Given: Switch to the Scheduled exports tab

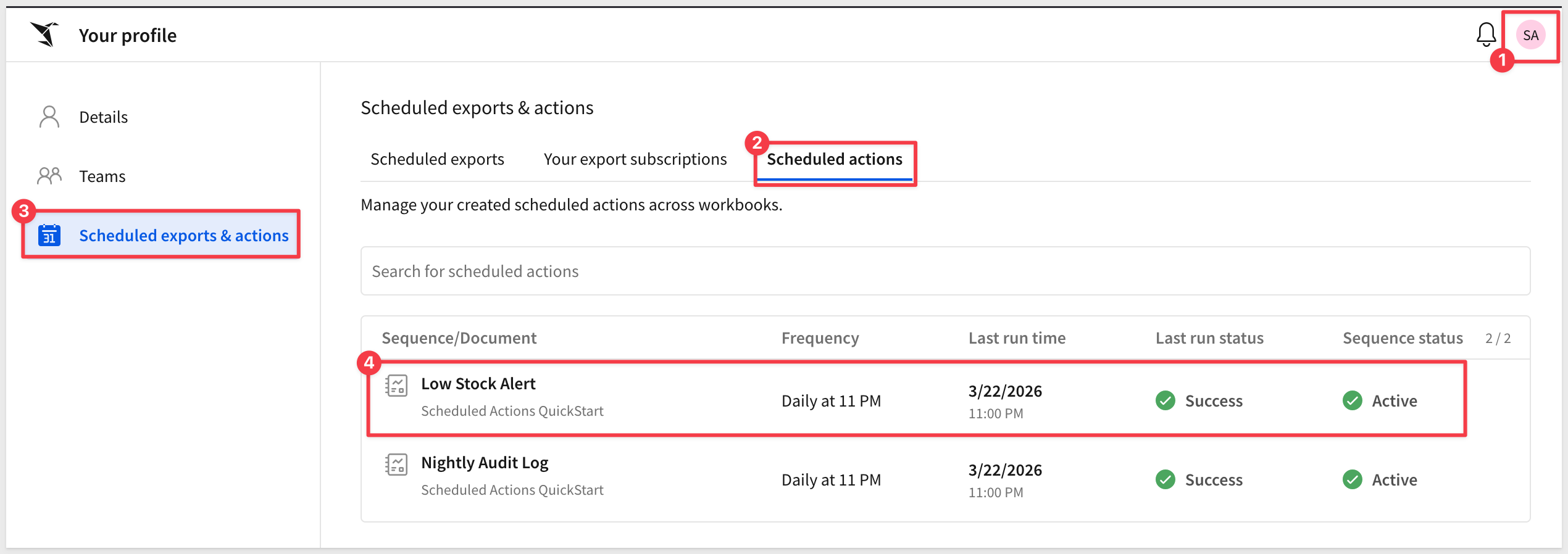Looking at the screenshot, I should coord(437,159).
